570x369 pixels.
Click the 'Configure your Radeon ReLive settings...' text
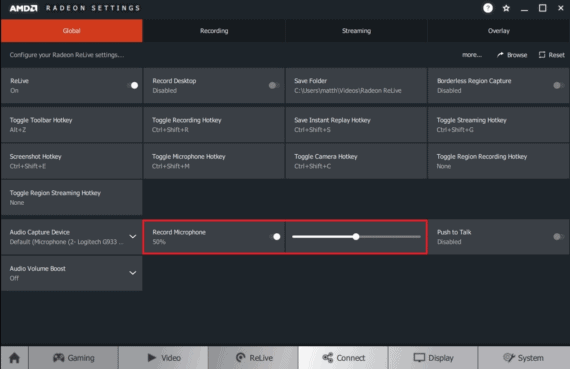point(67,55)
